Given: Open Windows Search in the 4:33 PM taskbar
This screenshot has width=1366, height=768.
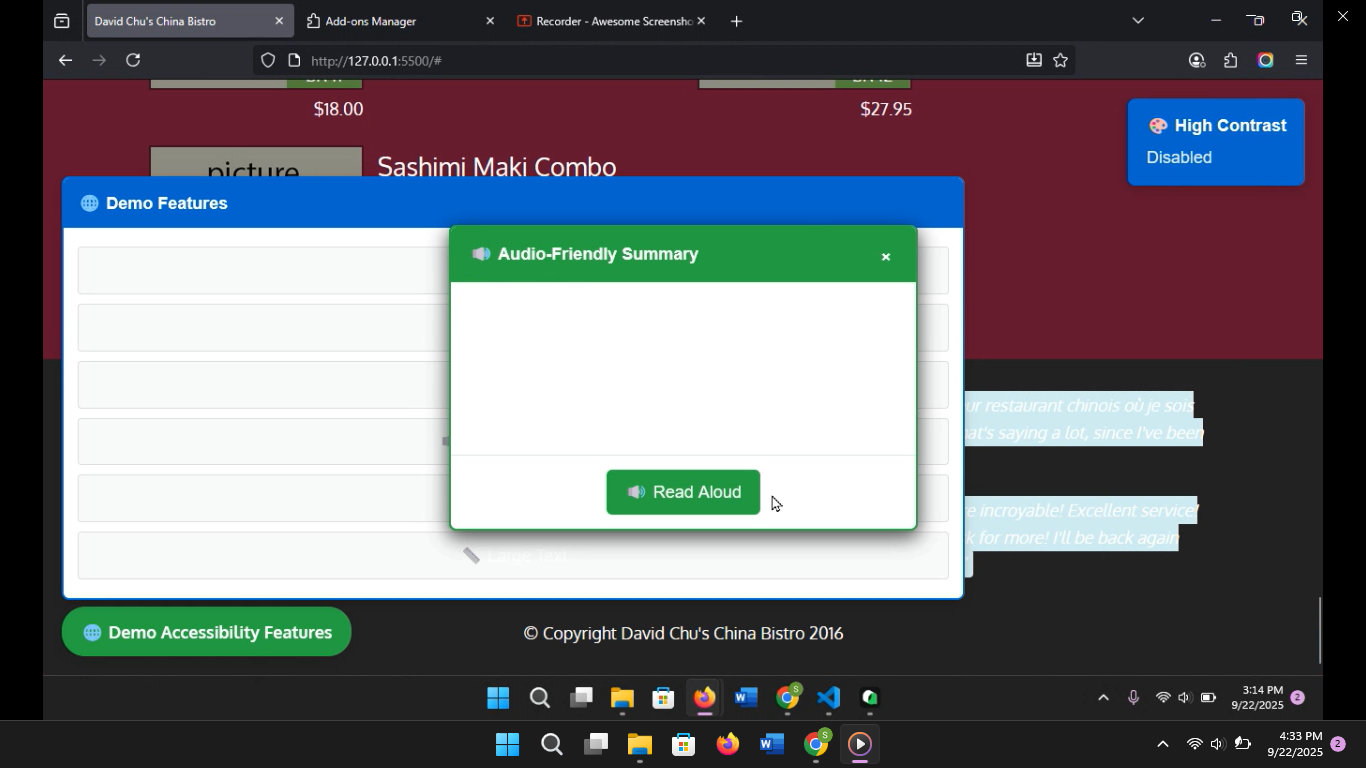Looking at the screenshot, I should pos(551,744).
